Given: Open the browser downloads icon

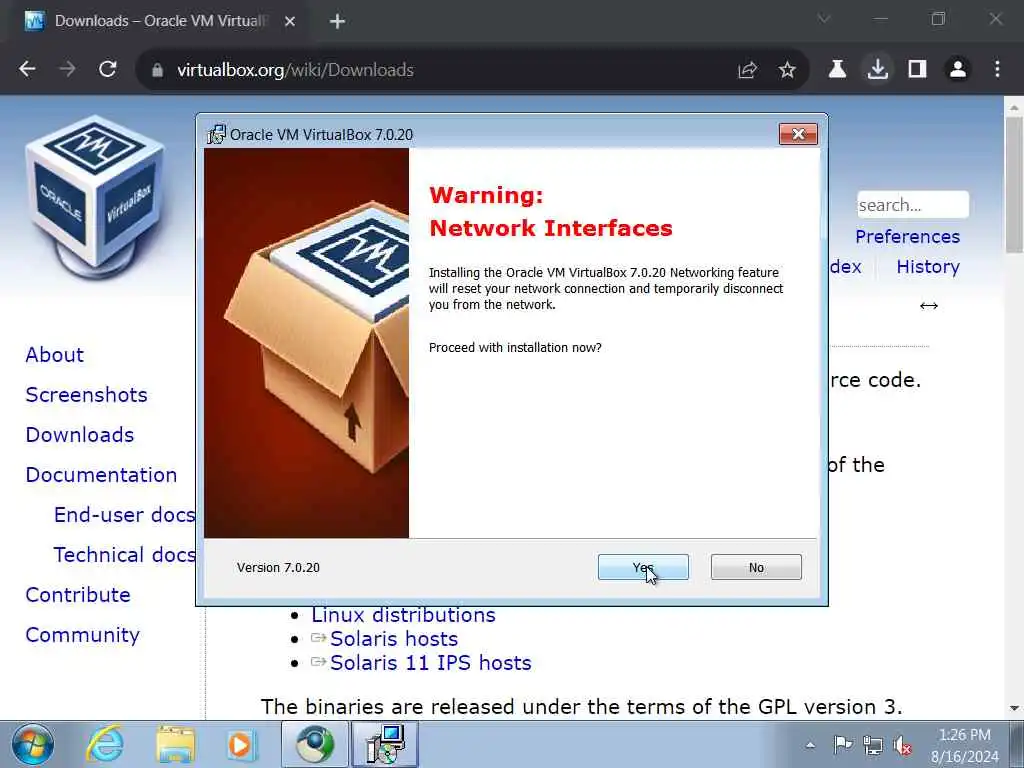Looking at the screenshot, I should 878,69.
